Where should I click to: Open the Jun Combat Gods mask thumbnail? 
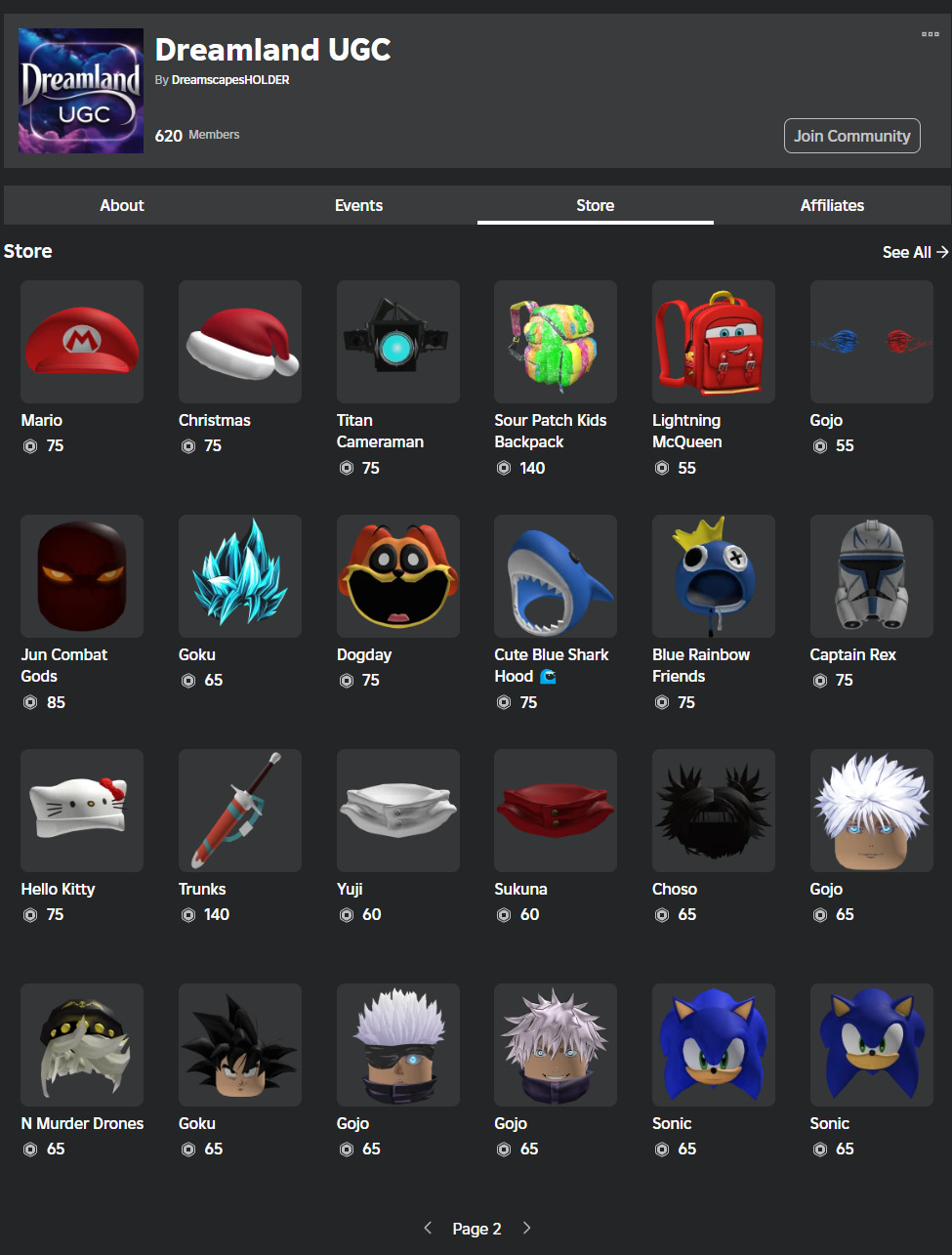pyautogui.click(x=82, y=576)
